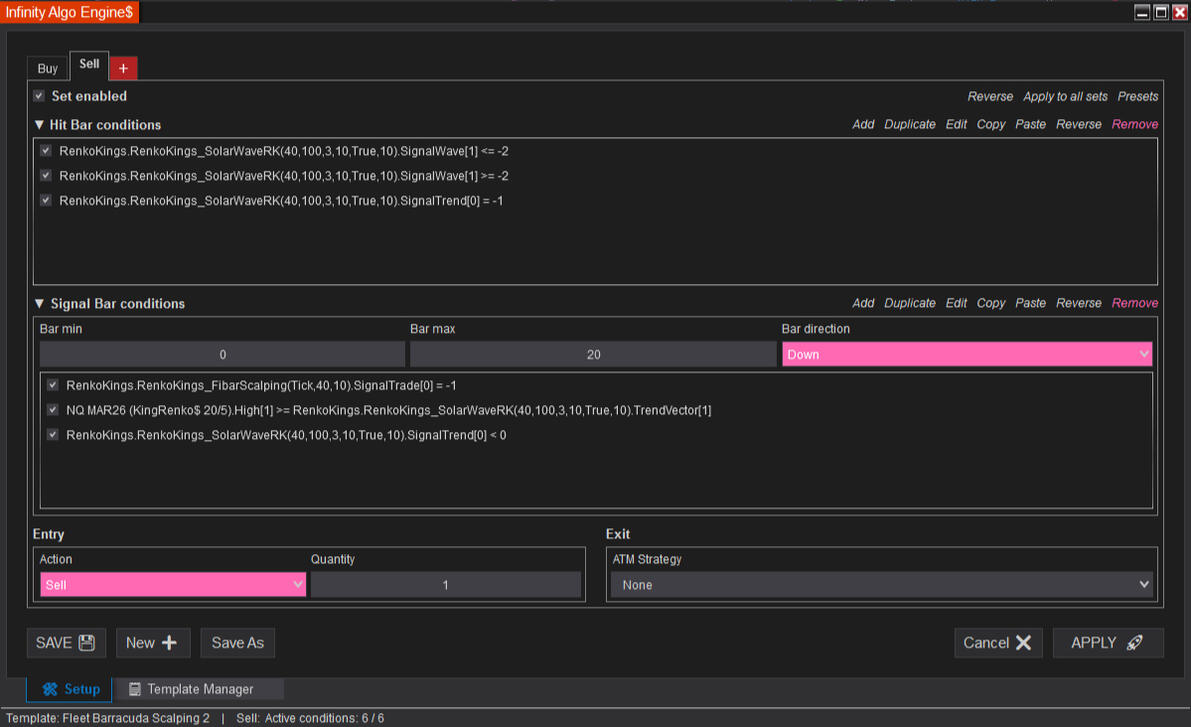The image size is (1191, 727).
Task: Click the red plus tab to add set
Action: [123, 68]
